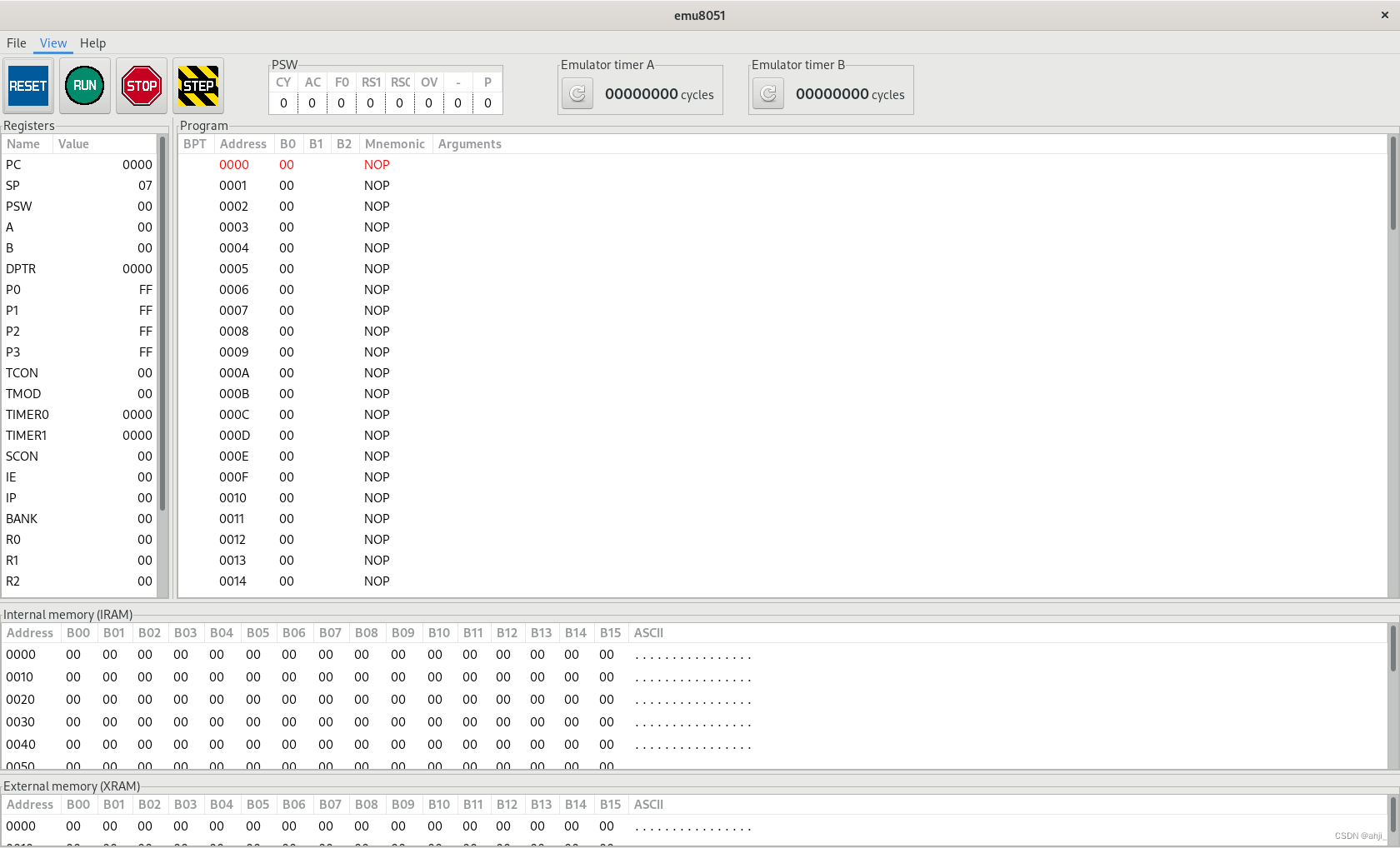The width and height of the screenshot is (1400, 848).
Task: Select the BANK register row
Action: coord(79,519)
